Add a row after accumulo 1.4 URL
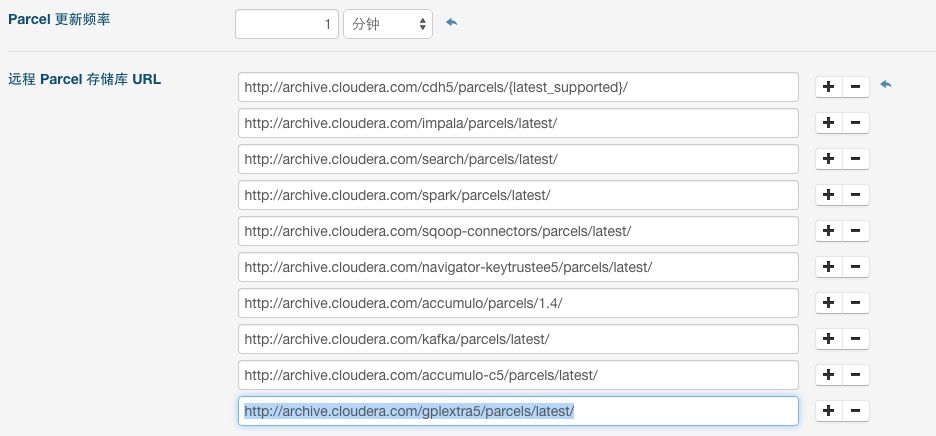936x436 pixels. point(829,303)
